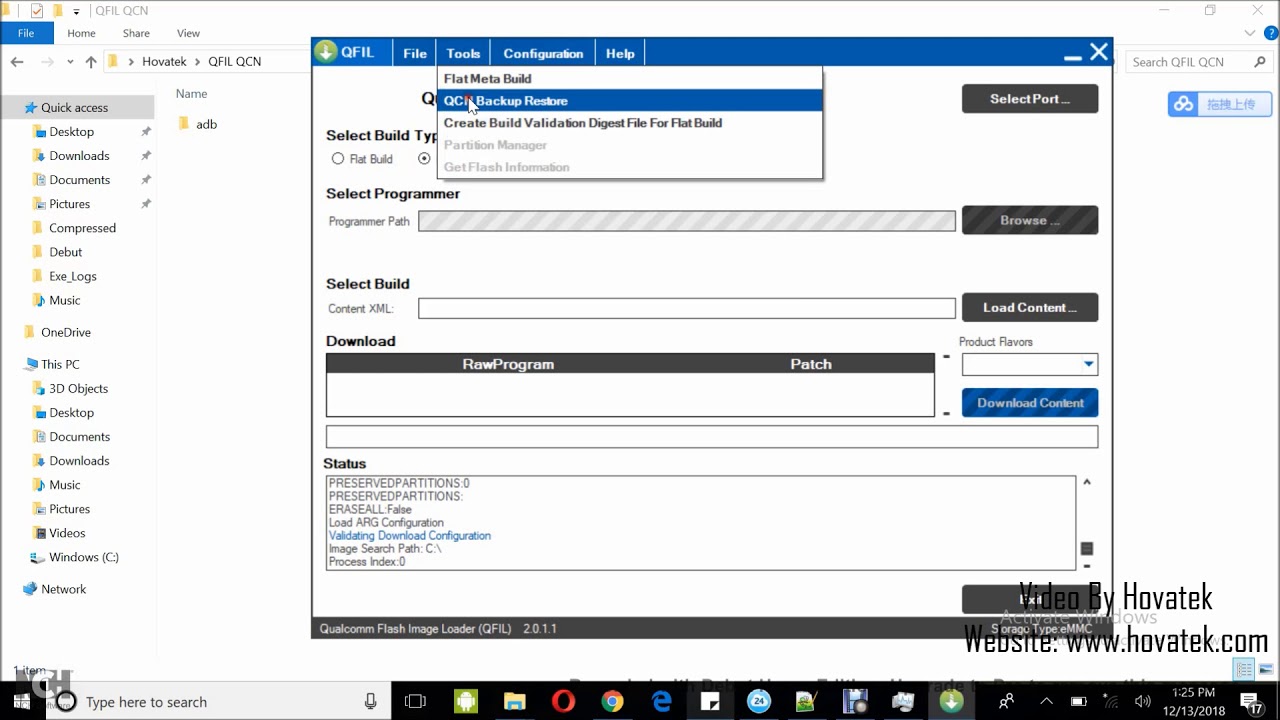
Task: Open Exe_Logs folder in navigation pane
Action: coord(72,276)
